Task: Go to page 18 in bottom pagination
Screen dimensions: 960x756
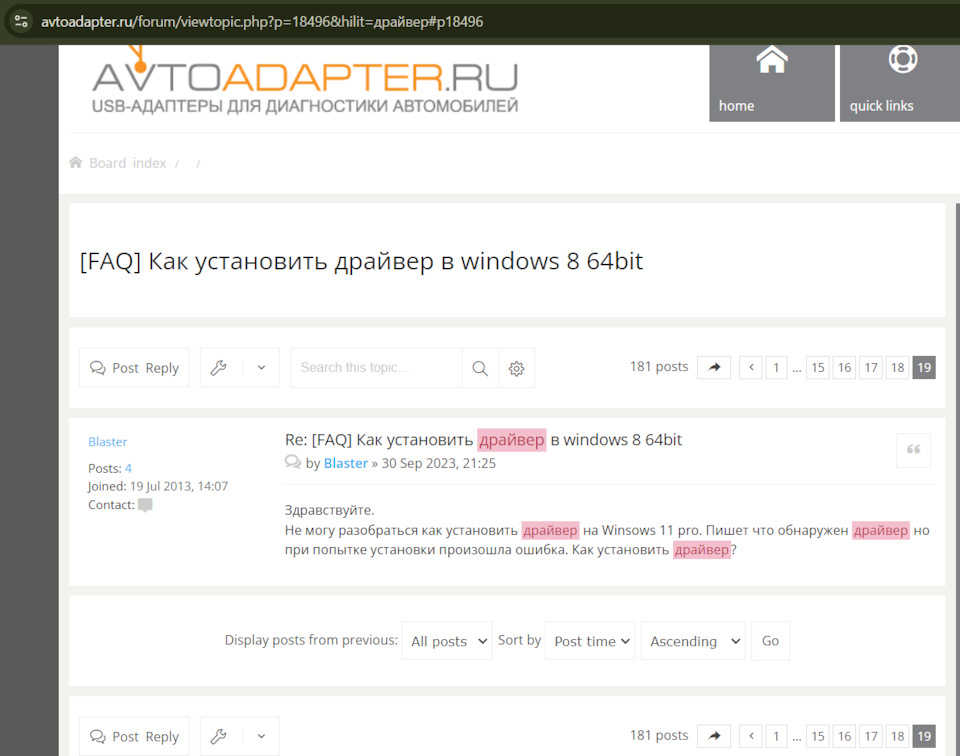Action: pos(898,736)
